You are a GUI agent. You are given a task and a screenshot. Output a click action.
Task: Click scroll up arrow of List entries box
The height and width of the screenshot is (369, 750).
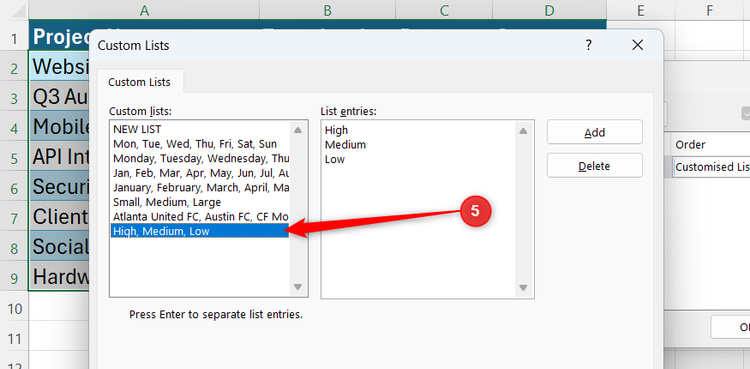pos(523,130)
